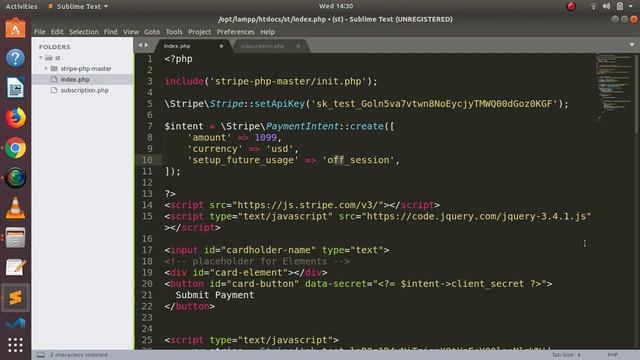Change Tab Size setting in status bar
The image size is (640, 360).
pyautogui.click(x=566, y=355)
